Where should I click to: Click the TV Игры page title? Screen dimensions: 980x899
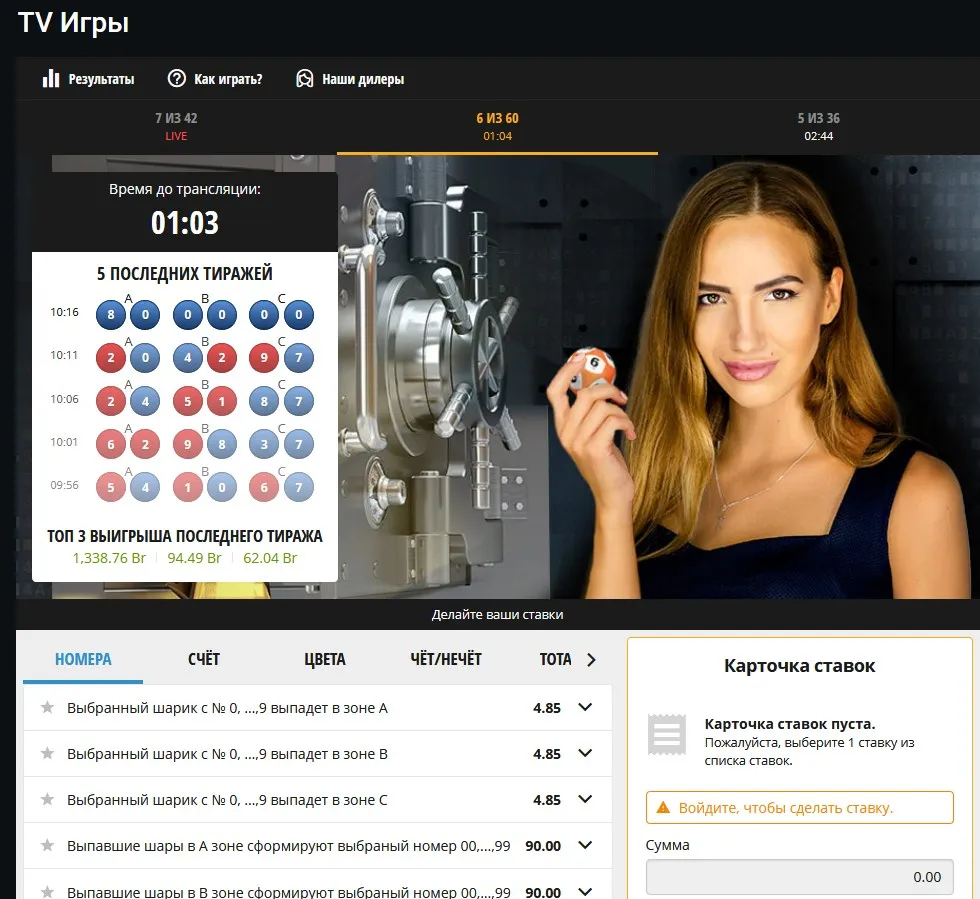[x=74, y=23]
